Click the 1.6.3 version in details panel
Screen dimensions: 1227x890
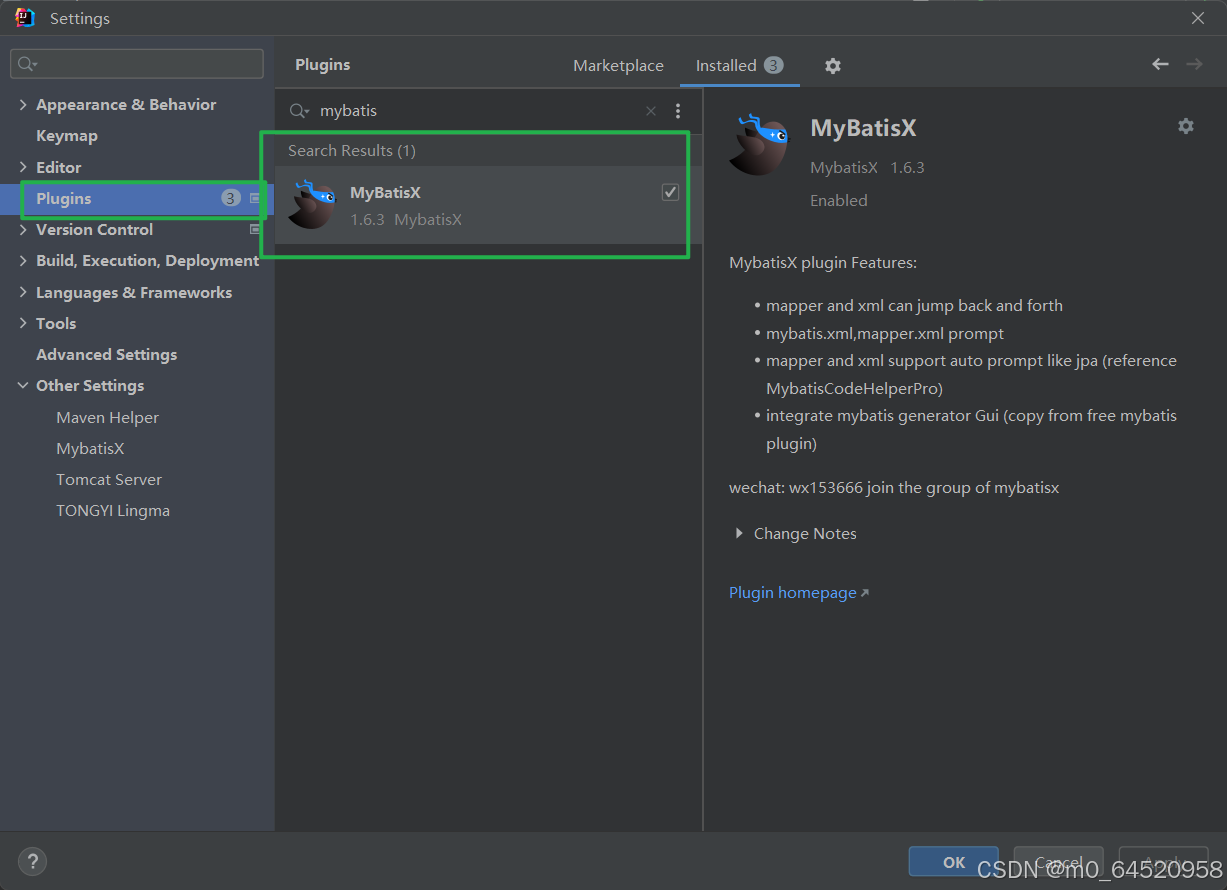[907, 168]
